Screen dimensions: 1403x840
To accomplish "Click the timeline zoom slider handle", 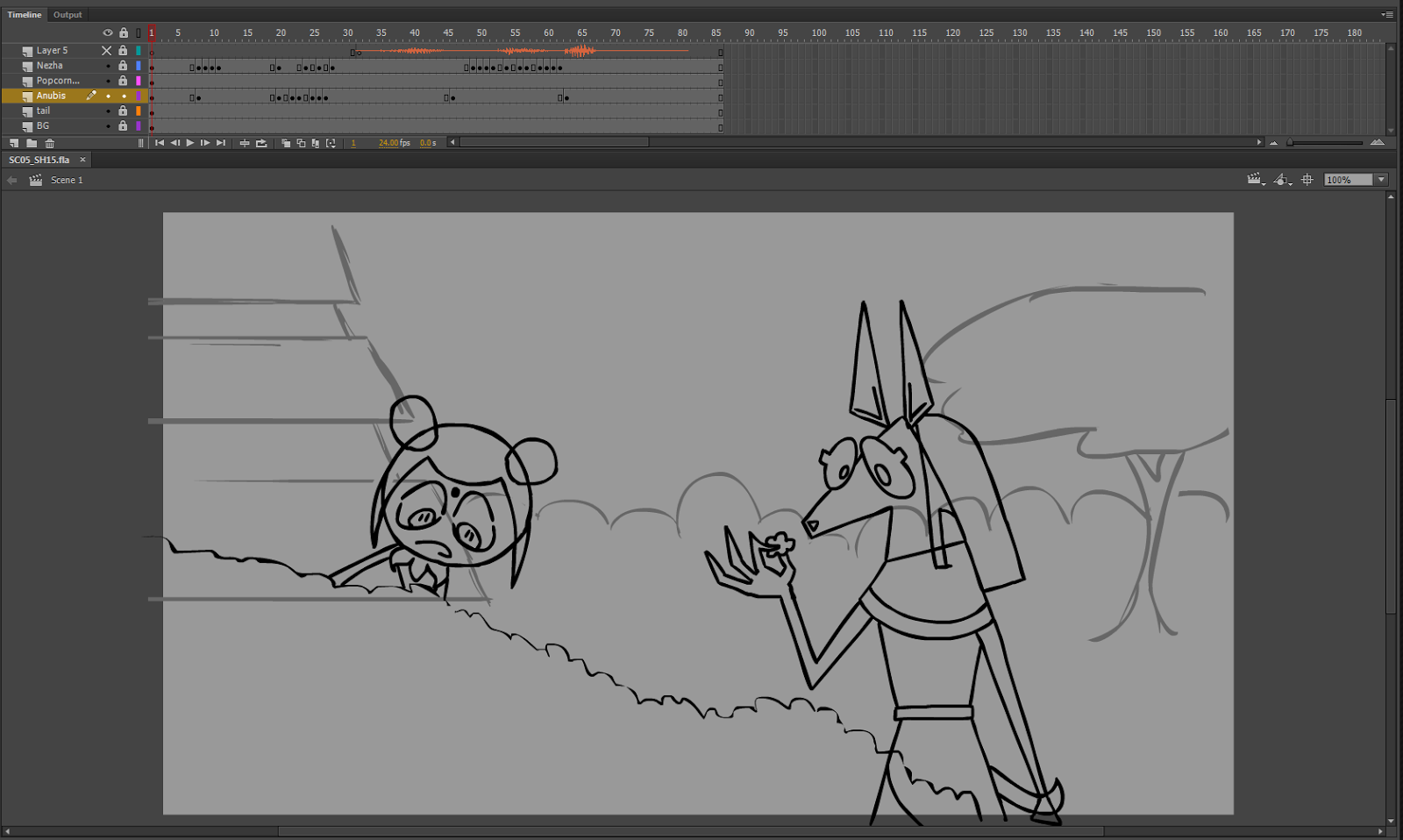I will click(x=1290, y=143).
